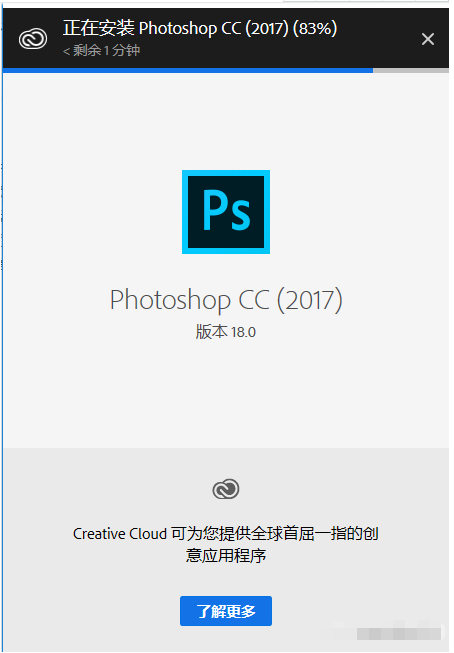
Task: Click the gray Creative Cloud icon above description
Action: coord(226,489)
